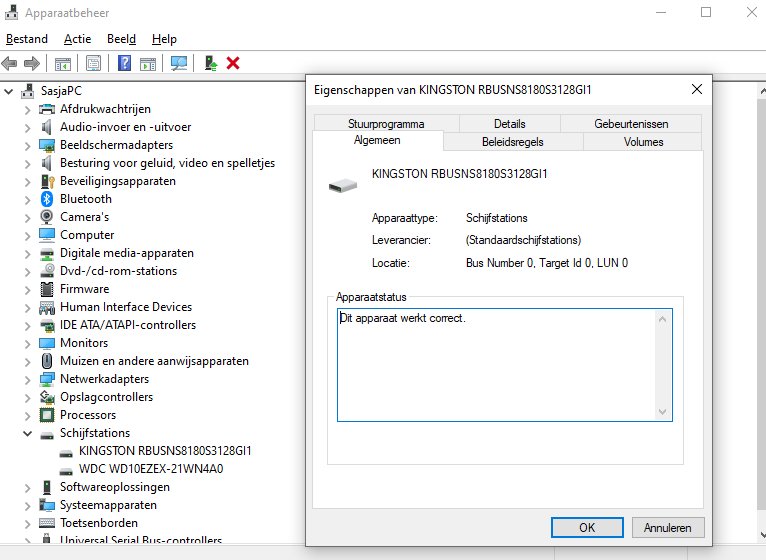Click the SasjaPC computer root icon
Image resolution: width=766 pixels, height=560 pixels.
click(x=28, y=91)
